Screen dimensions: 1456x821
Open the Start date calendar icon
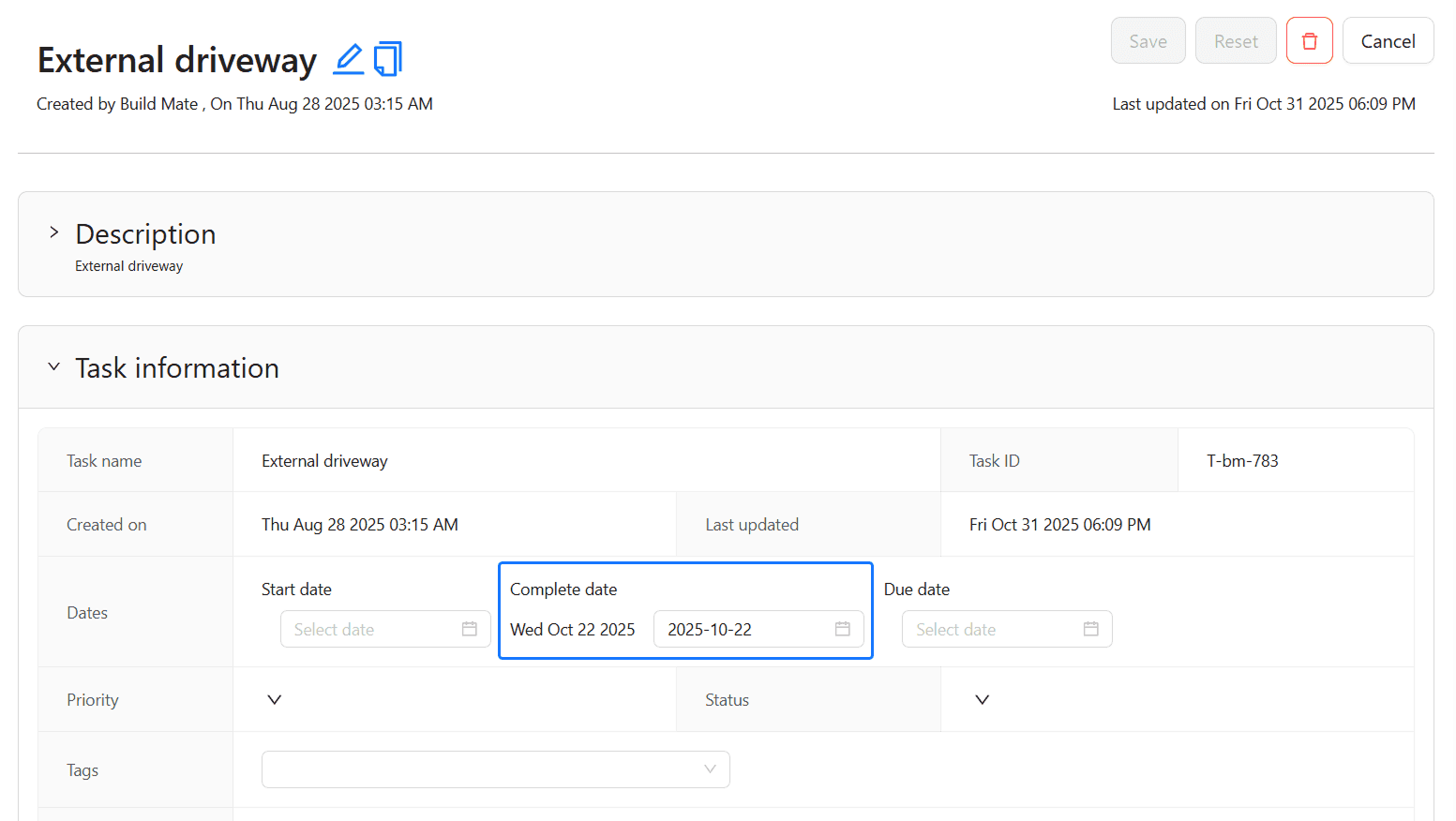[470, 629]
